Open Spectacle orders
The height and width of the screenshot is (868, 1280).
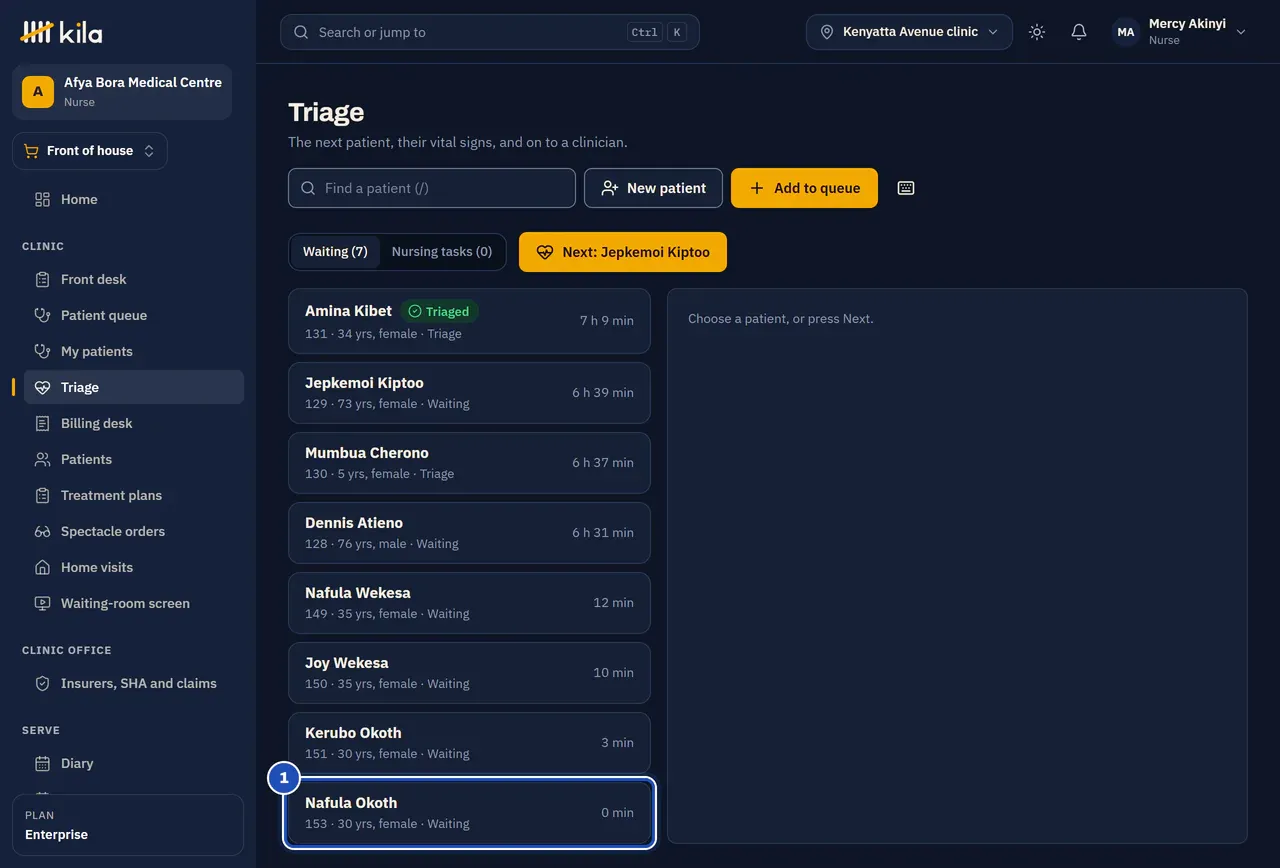click(x=134, y=531)
